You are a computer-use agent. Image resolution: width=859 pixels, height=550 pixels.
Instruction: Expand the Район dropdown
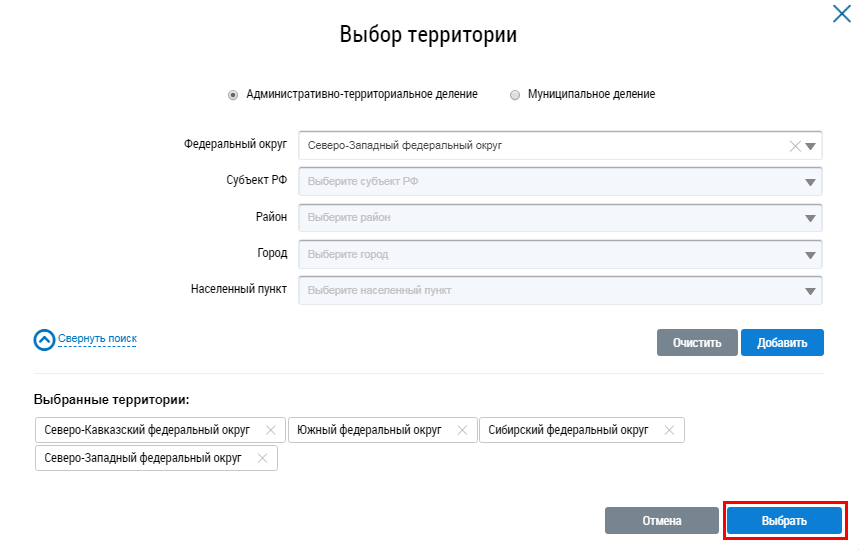coord(811,218)
